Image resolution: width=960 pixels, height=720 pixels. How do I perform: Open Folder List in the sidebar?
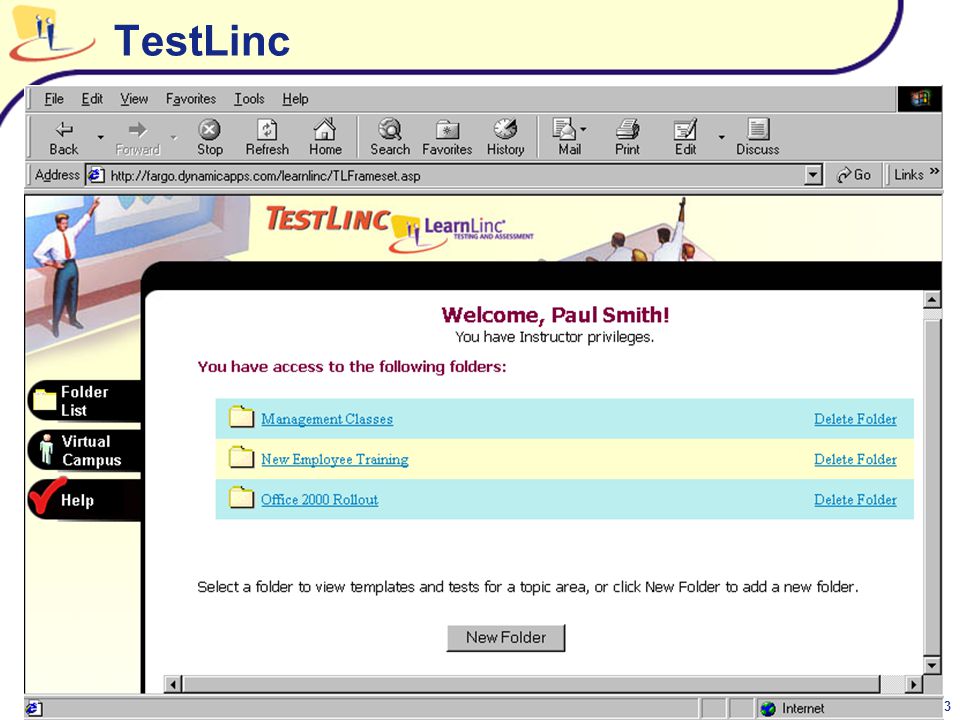click(84, 400)
